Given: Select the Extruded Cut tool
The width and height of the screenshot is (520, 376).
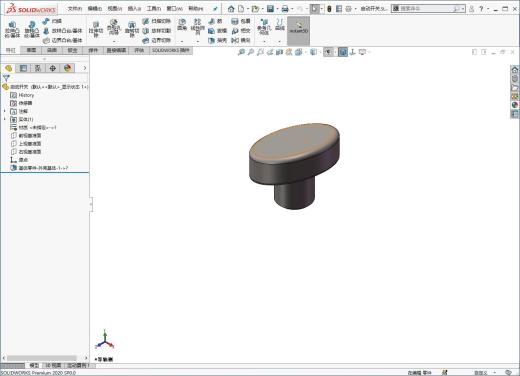Looking at the screenshot, I should (x=96, y=30).
